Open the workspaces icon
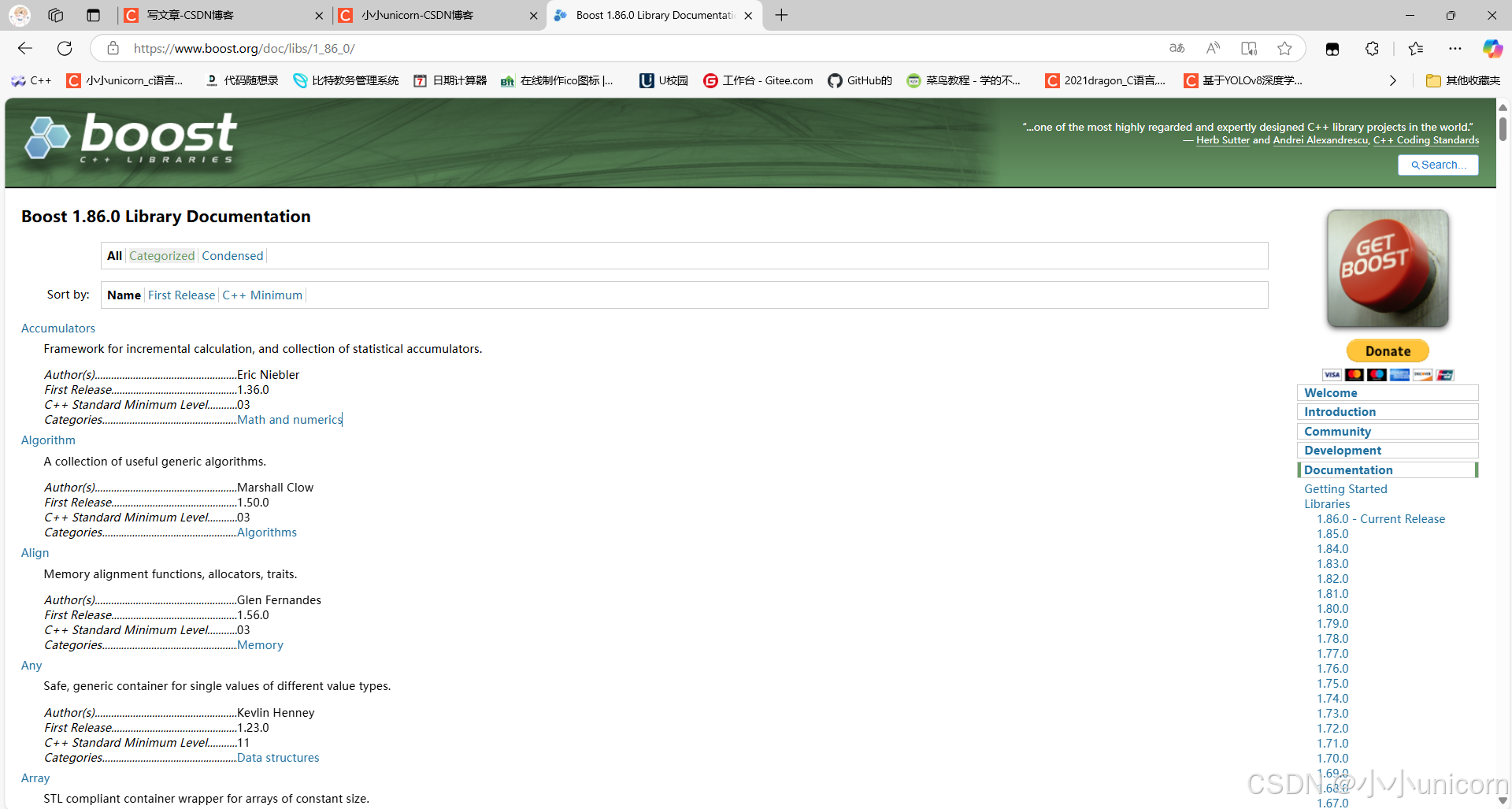Image resolution: width=1512 pixels, height=809 pixels. point(56,15)
